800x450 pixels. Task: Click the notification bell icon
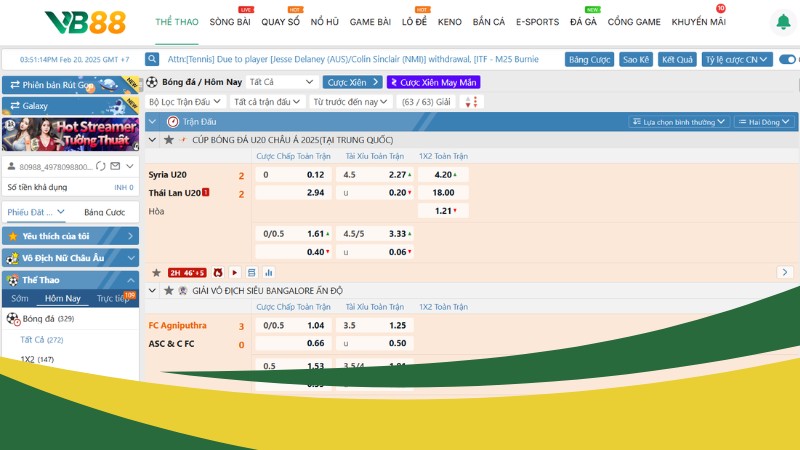tap(782, 22)
